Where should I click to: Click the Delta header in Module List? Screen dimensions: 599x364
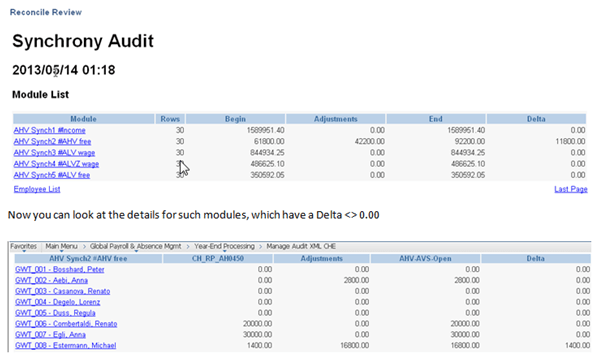(x=536, y=119)
